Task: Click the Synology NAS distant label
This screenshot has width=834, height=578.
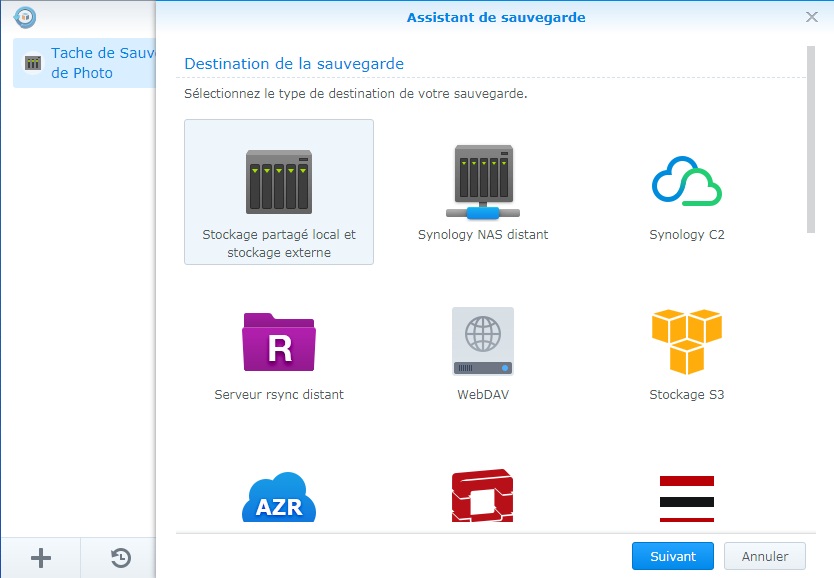Action: [483, 234]
